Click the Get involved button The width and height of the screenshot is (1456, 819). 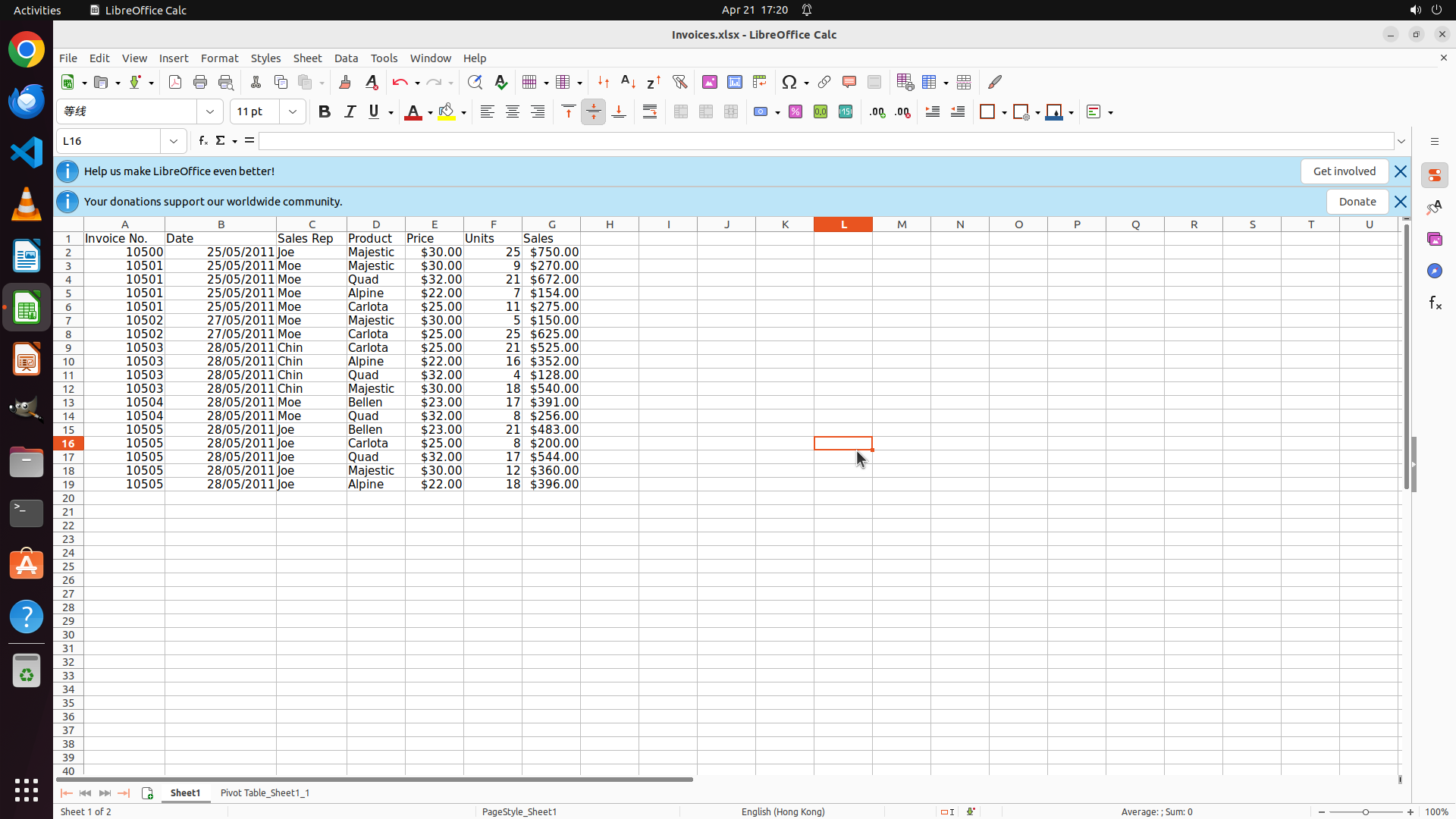[x=1344, y=171]
